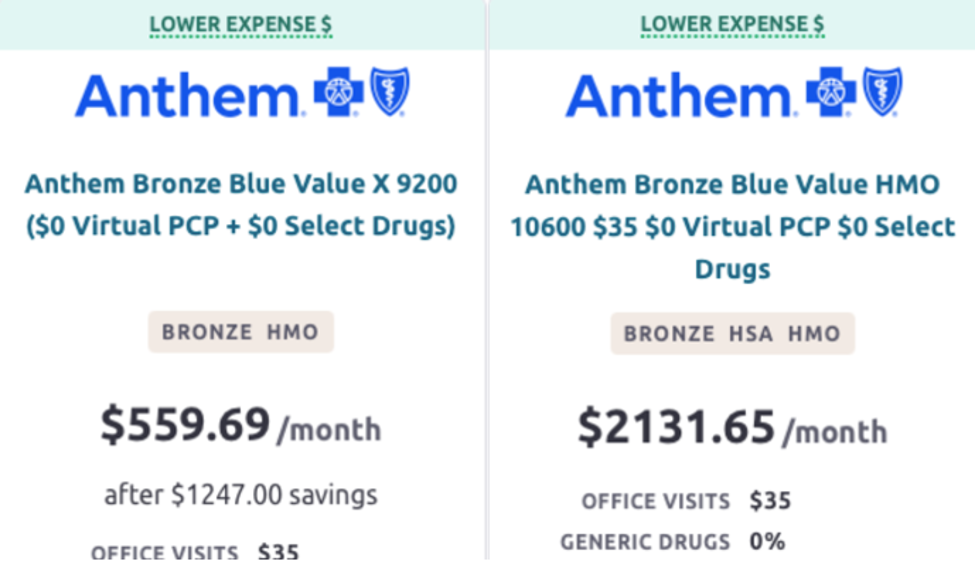Click OFFICE VISITS row on the left card

pyautogui.click(x=194, y=552)
